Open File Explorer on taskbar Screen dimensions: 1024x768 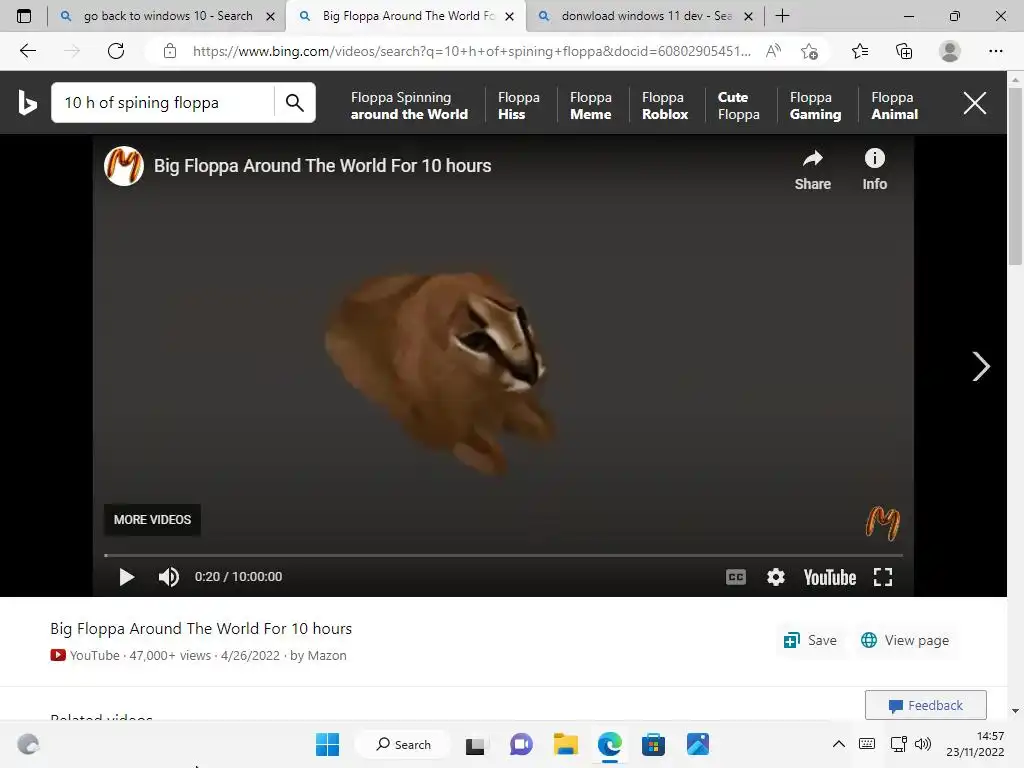[x=566, y=744]
